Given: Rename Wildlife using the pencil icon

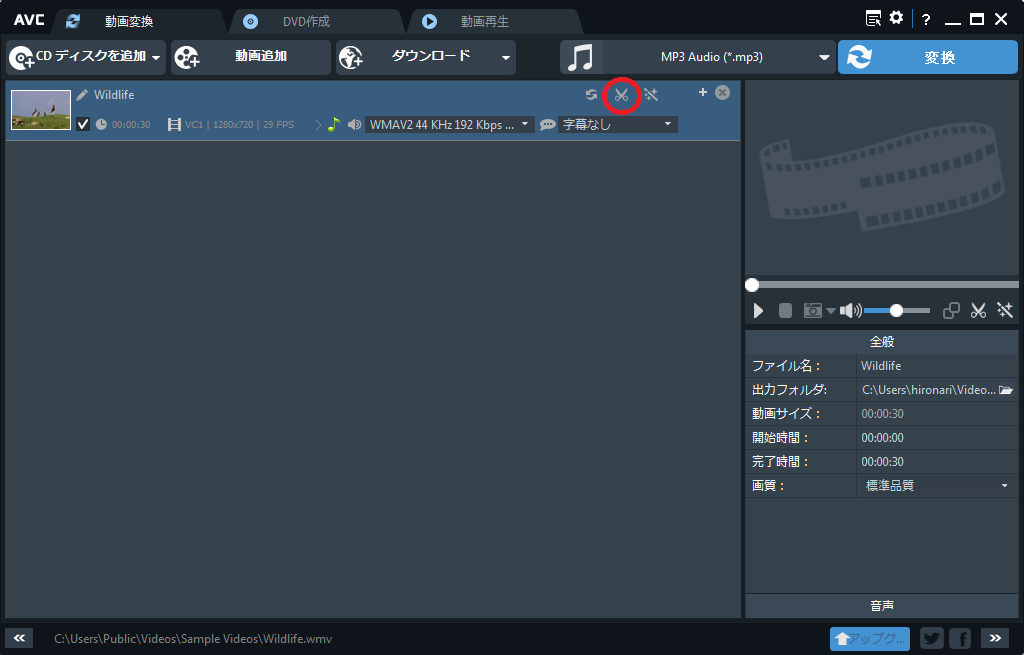Looking at the screenshot, I should point(82,95).
